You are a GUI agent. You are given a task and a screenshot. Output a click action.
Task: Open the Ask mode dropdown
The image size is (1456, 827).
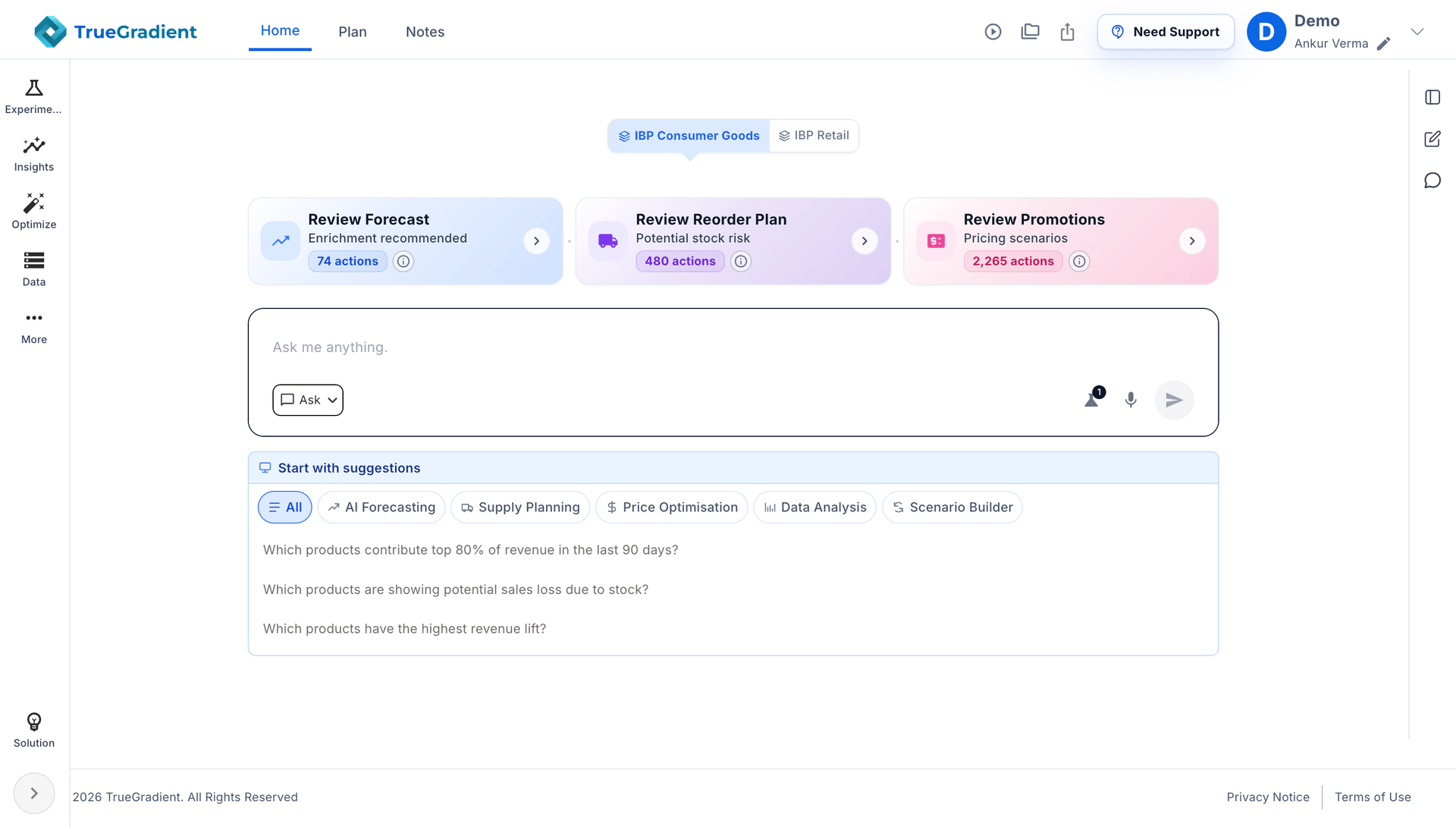tap(308, 400)
